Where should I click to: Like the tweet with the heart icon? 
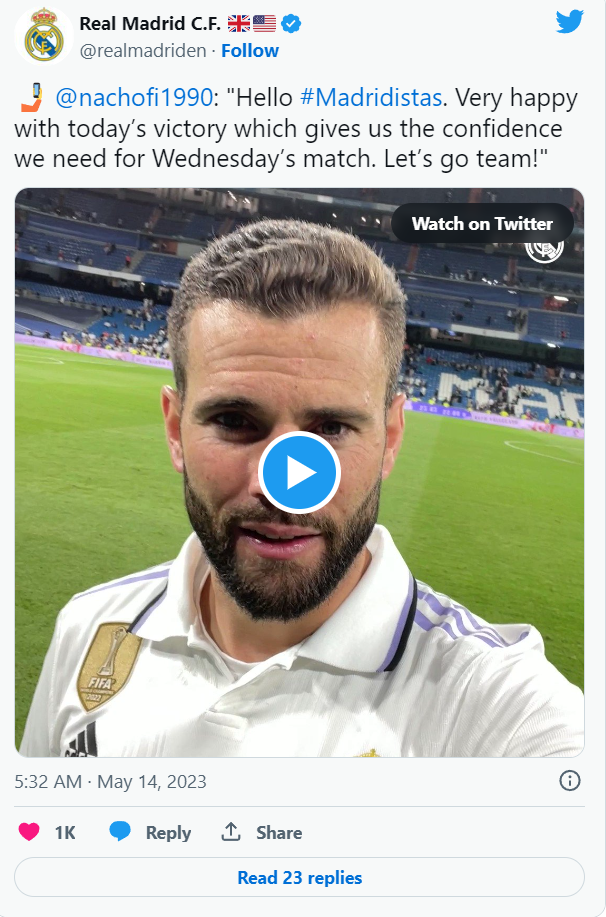click(29, 832)
